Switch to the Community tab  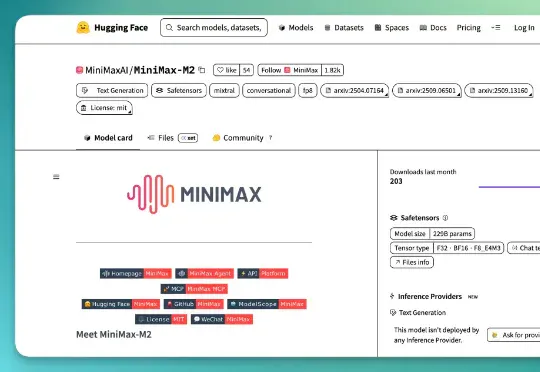click(x=242, y=138)
